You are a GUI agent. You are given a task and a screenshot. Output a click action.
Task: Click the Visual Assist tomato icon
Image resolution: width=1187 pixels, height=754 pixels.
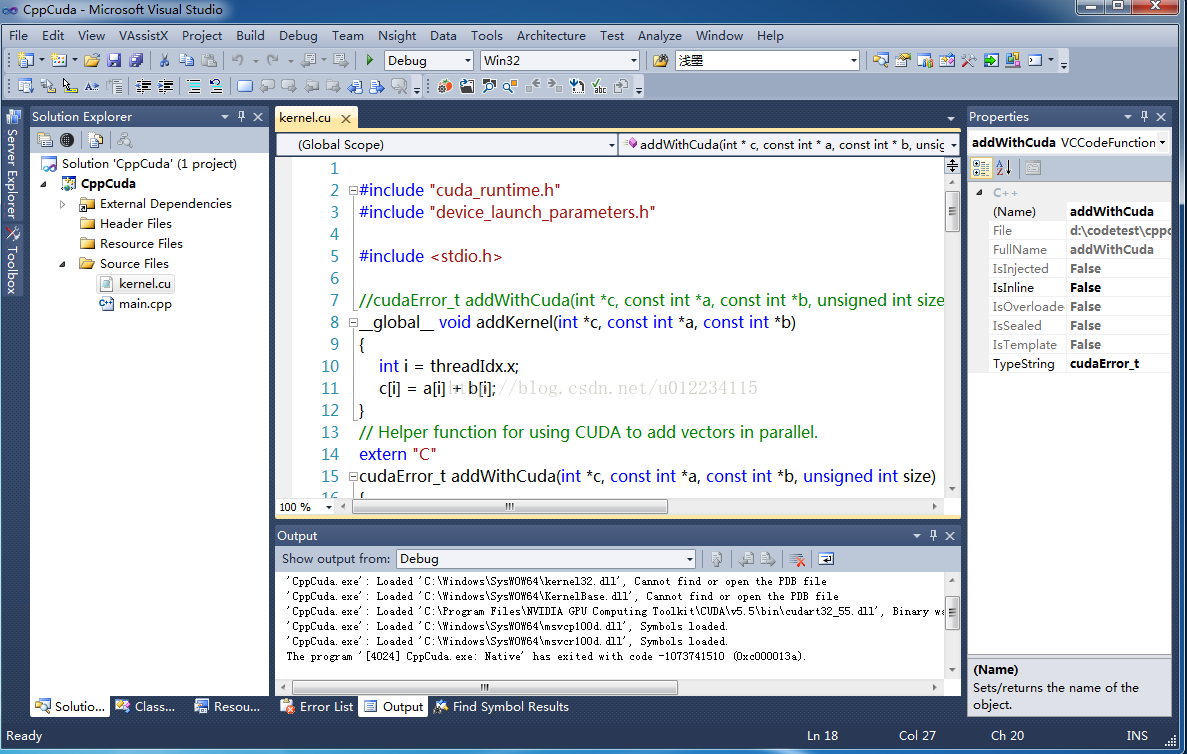tap(445, 86)
